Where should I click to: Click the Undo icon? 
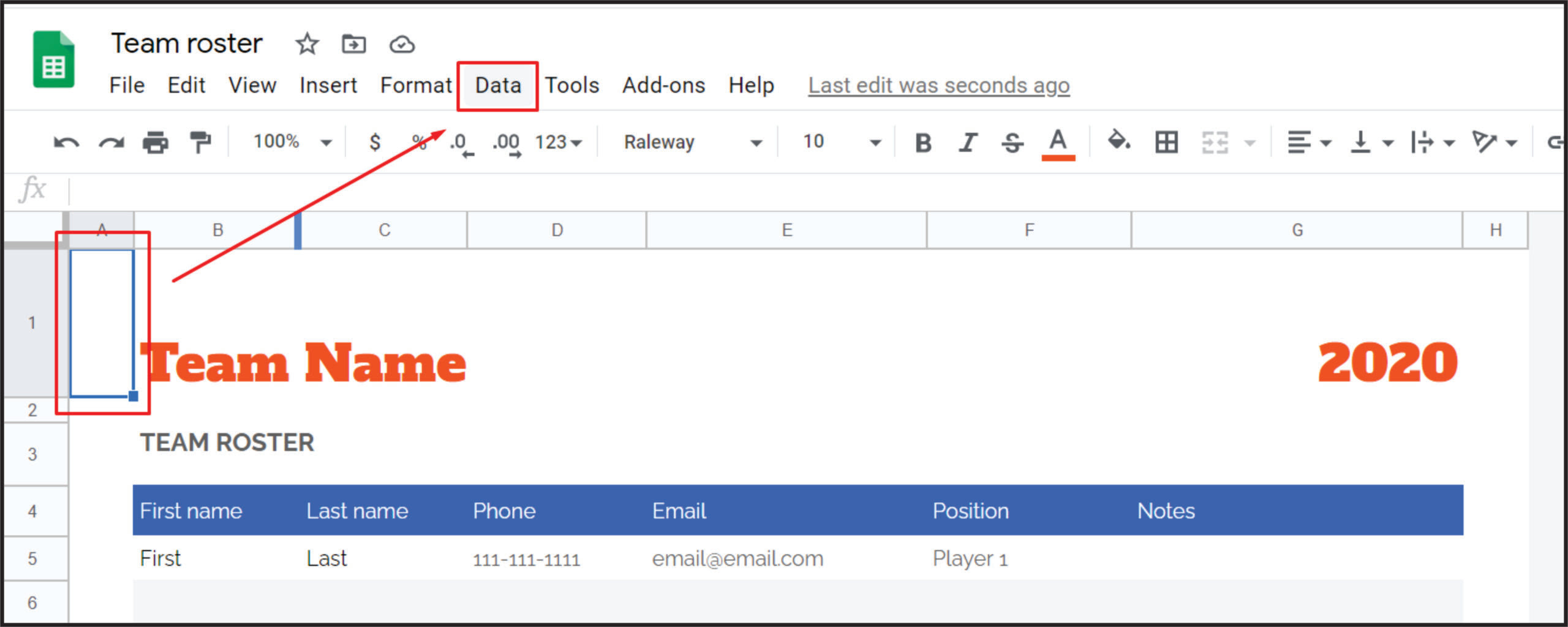coord(65,141)
